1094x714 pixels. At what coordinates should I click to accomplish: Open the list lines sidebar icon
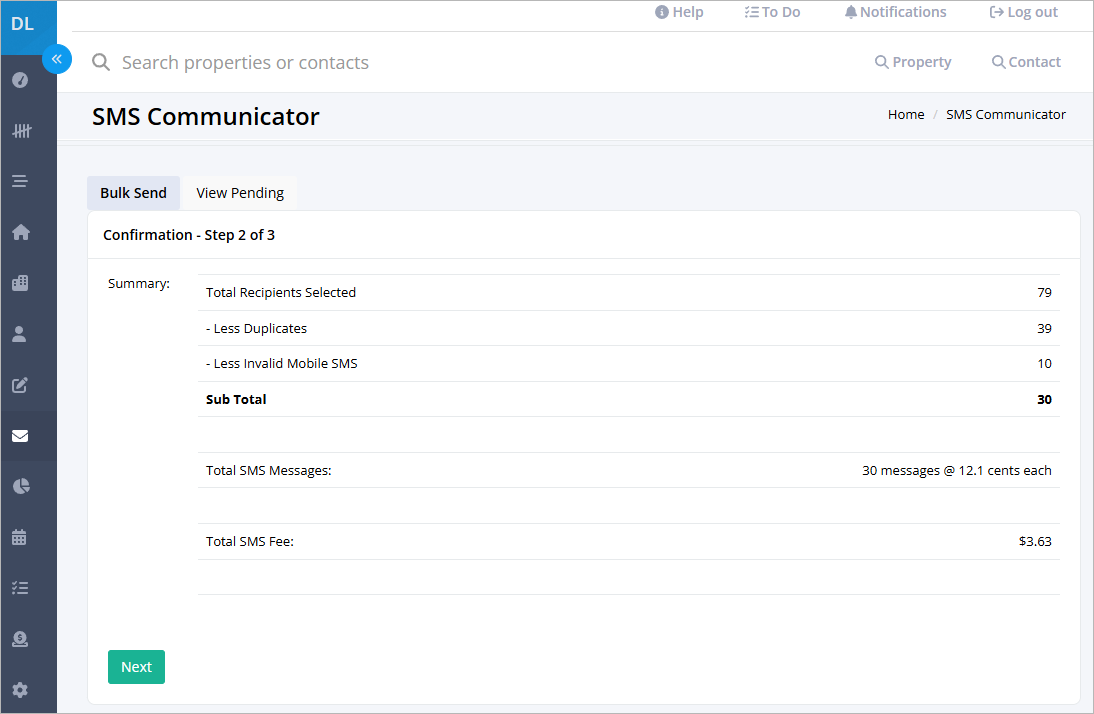pyautogui.click(x=20, y=181)
